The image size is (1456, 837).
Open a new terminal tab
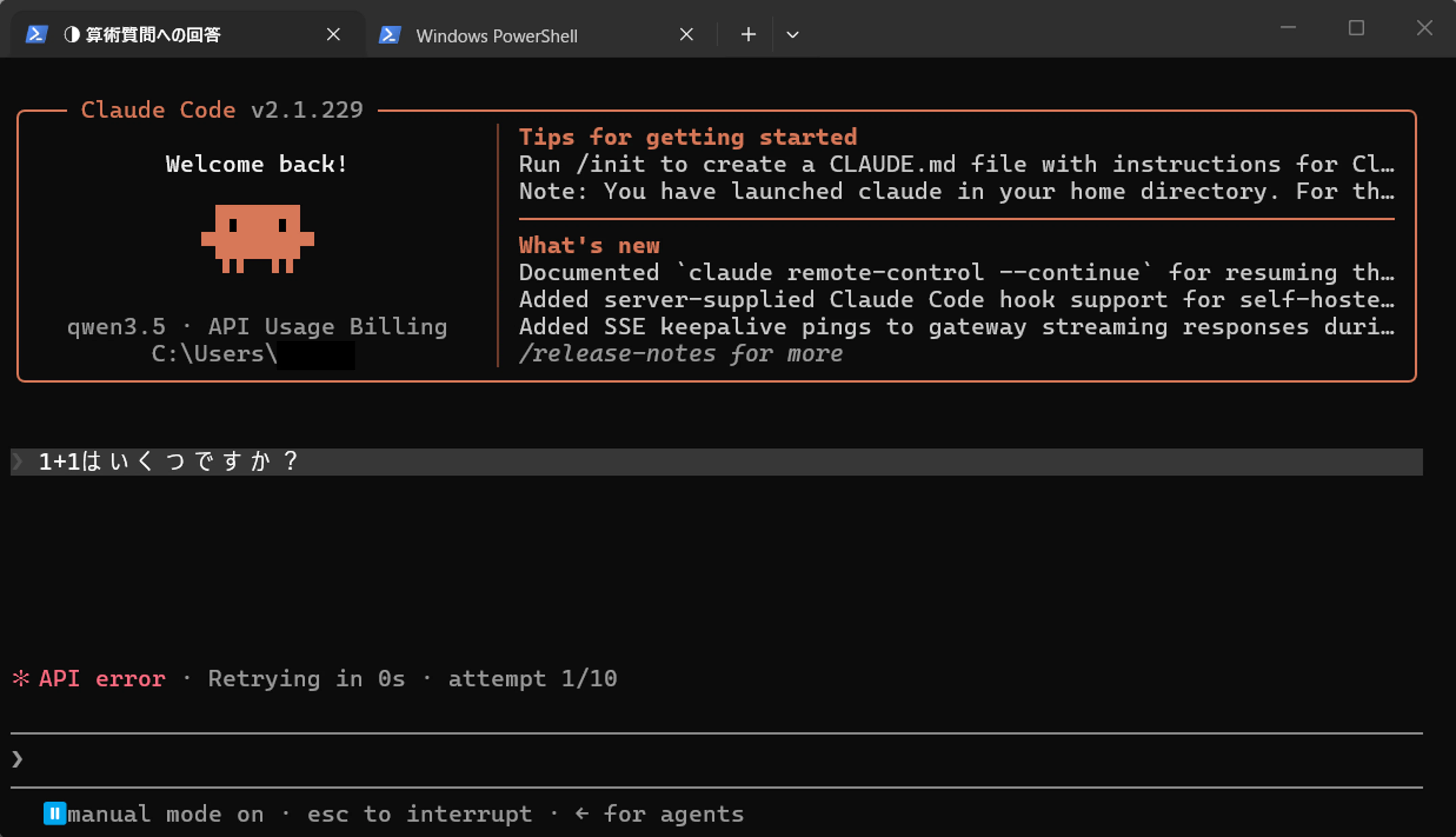[x=748, y=34]
